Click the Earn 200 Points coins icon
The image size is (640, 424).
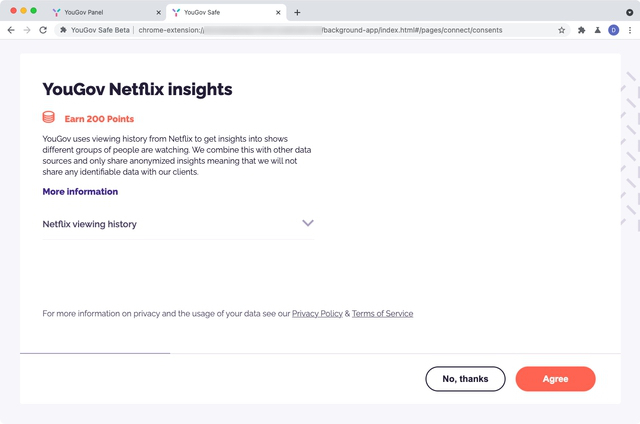click(x=49, y=117)
